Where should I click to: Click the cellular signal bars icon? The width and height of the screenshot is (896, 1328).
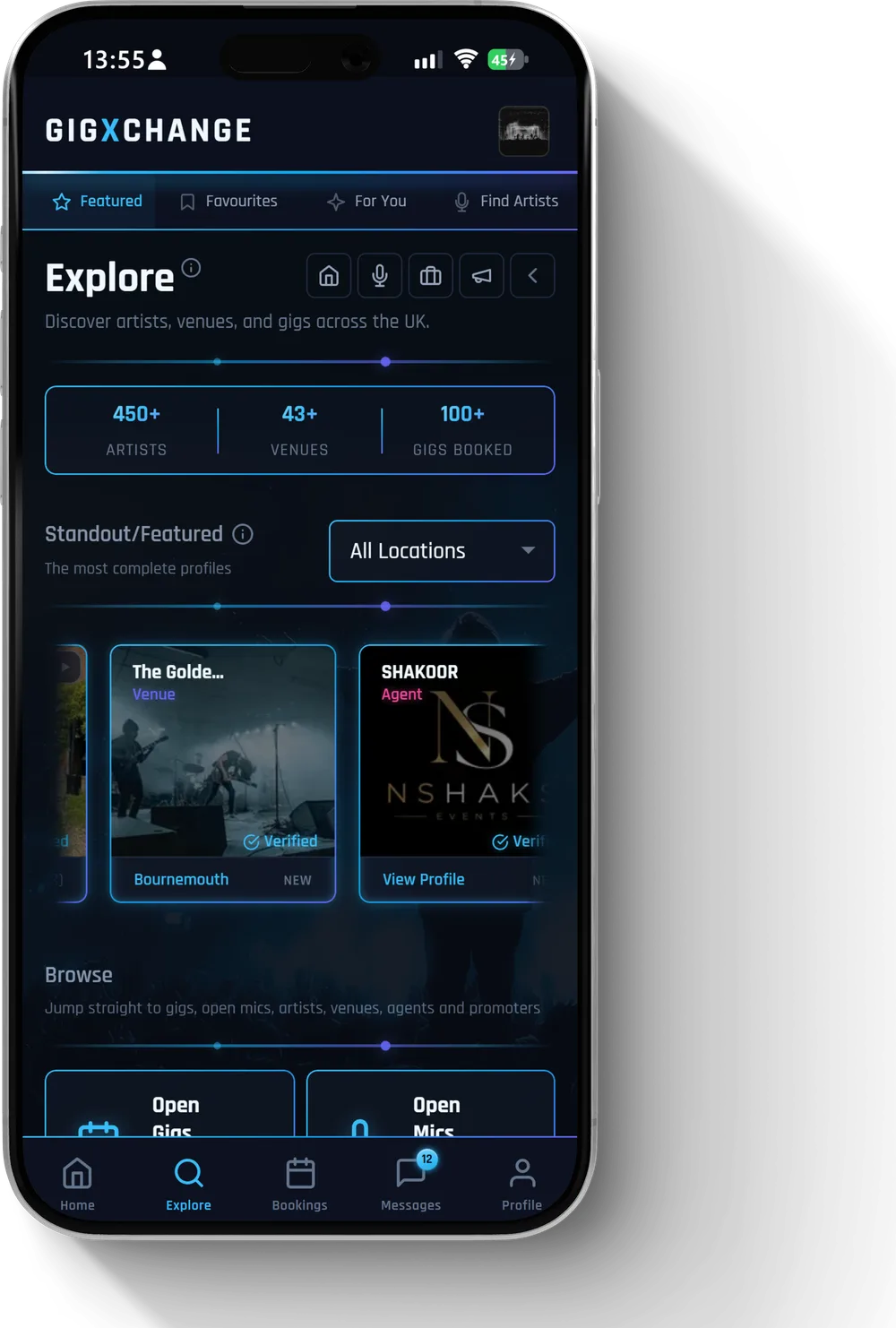click(428, 60)
